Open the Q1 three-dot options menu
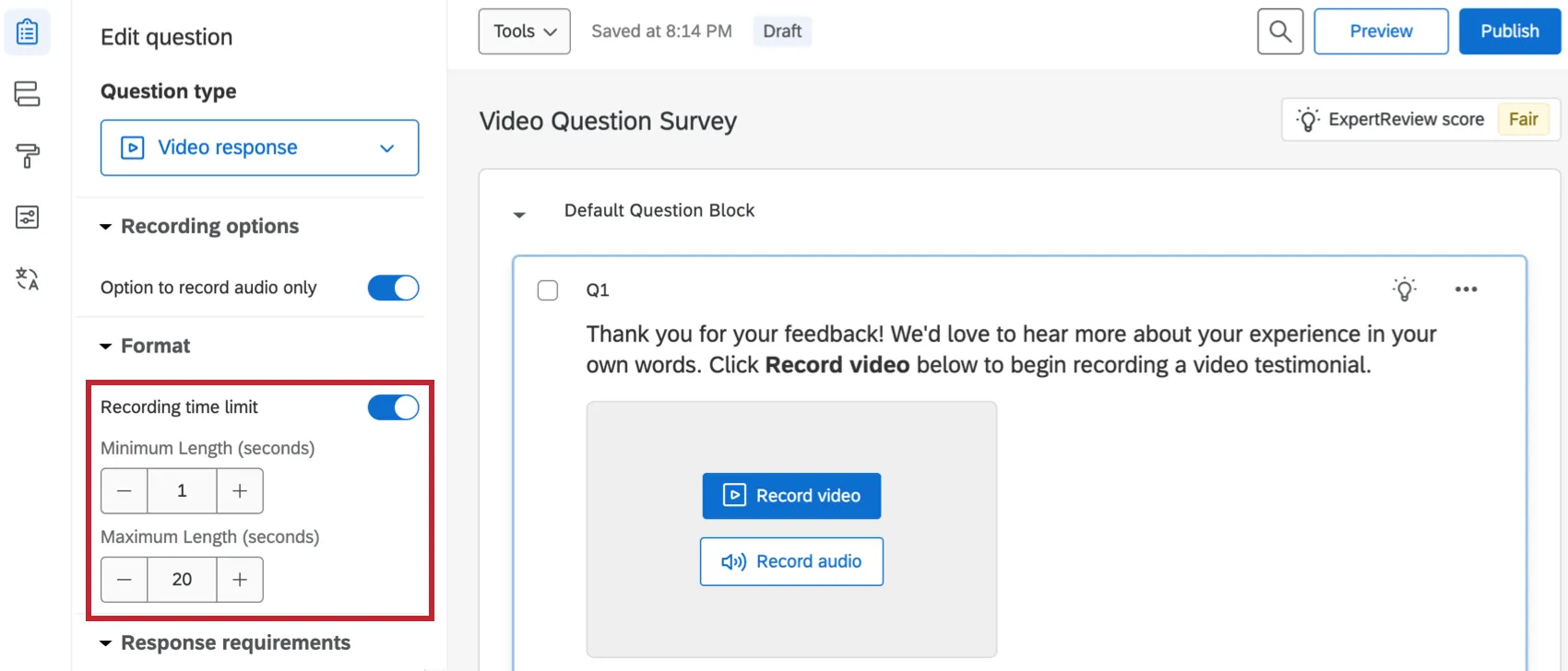Image resolution: width=1568 pixels, height=671 pixels. pyautogui.click(x=1466, y=289)
